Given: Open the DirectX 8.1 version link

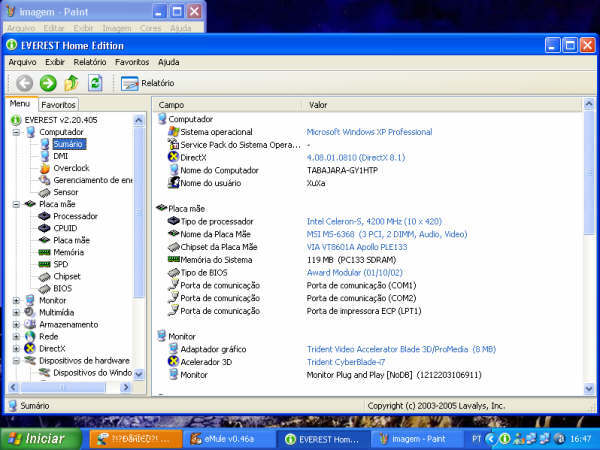Looking at the screenshot, I should coord(356,157).
